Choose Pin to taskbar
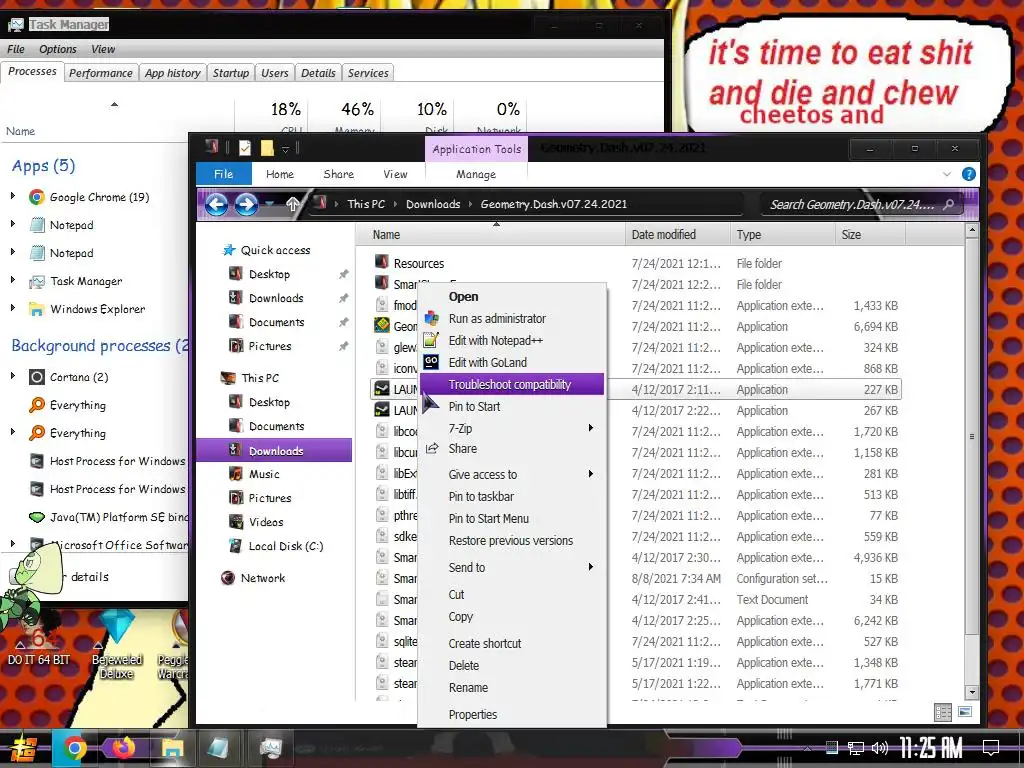The image size is (1024, 768). [x=512, y=496]
